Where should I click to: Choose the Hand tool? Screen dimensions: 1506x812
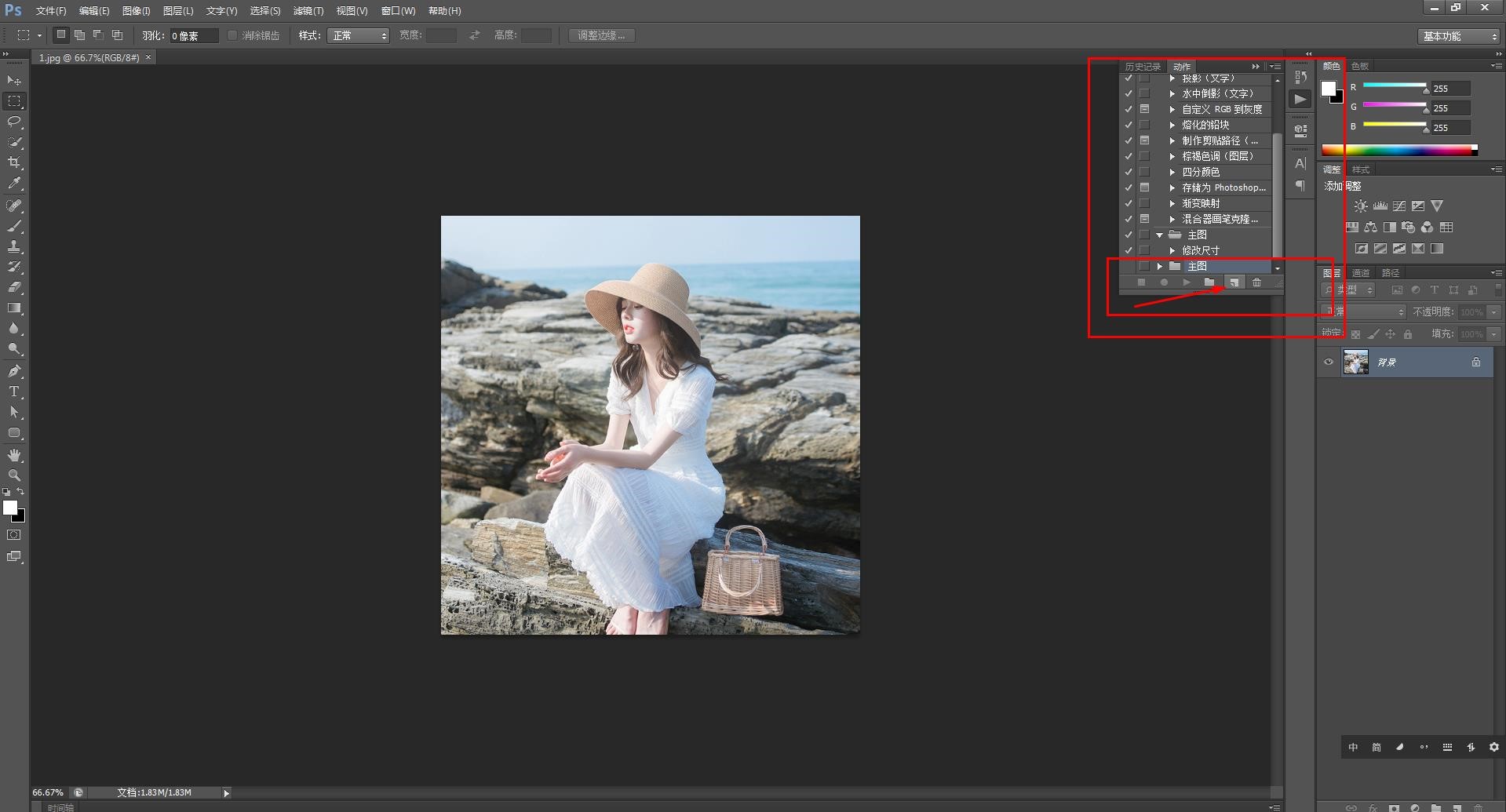pos(14,455)
